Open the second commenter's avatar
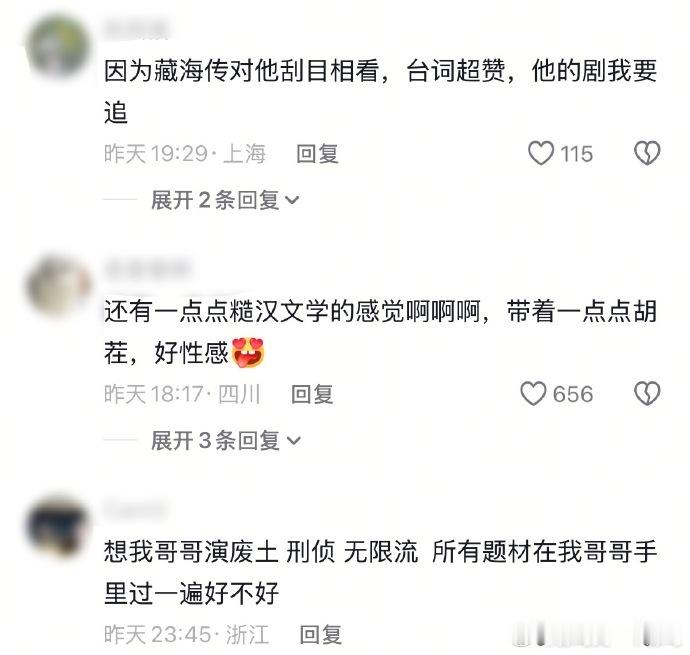 pos(58,286)
